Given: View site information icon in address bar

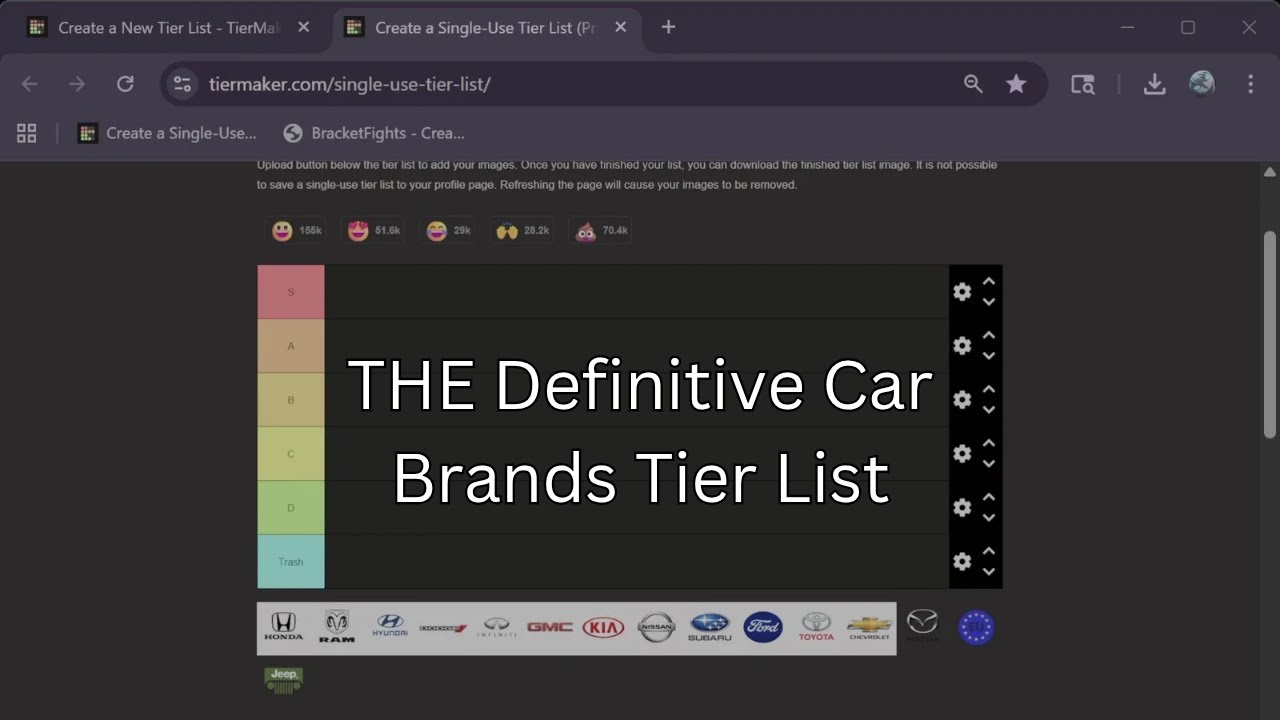Looking at the screenshot, I should pyautogui.click(x=182, y=84).
